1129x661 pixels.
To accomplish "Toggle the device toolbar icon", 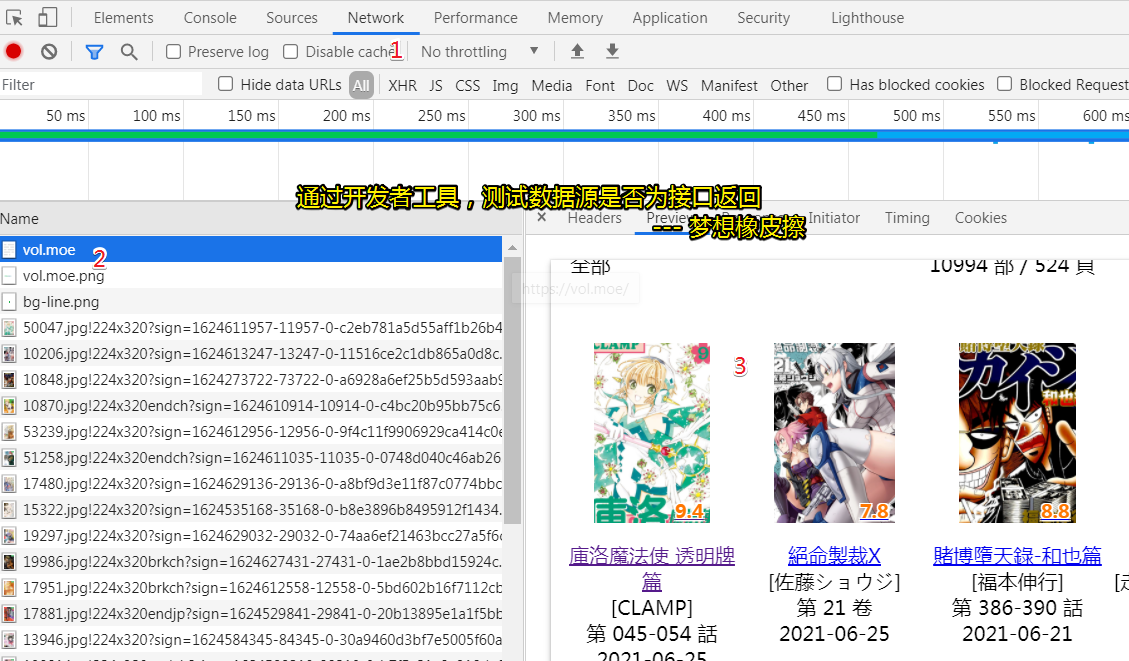I will click(48, 17).
